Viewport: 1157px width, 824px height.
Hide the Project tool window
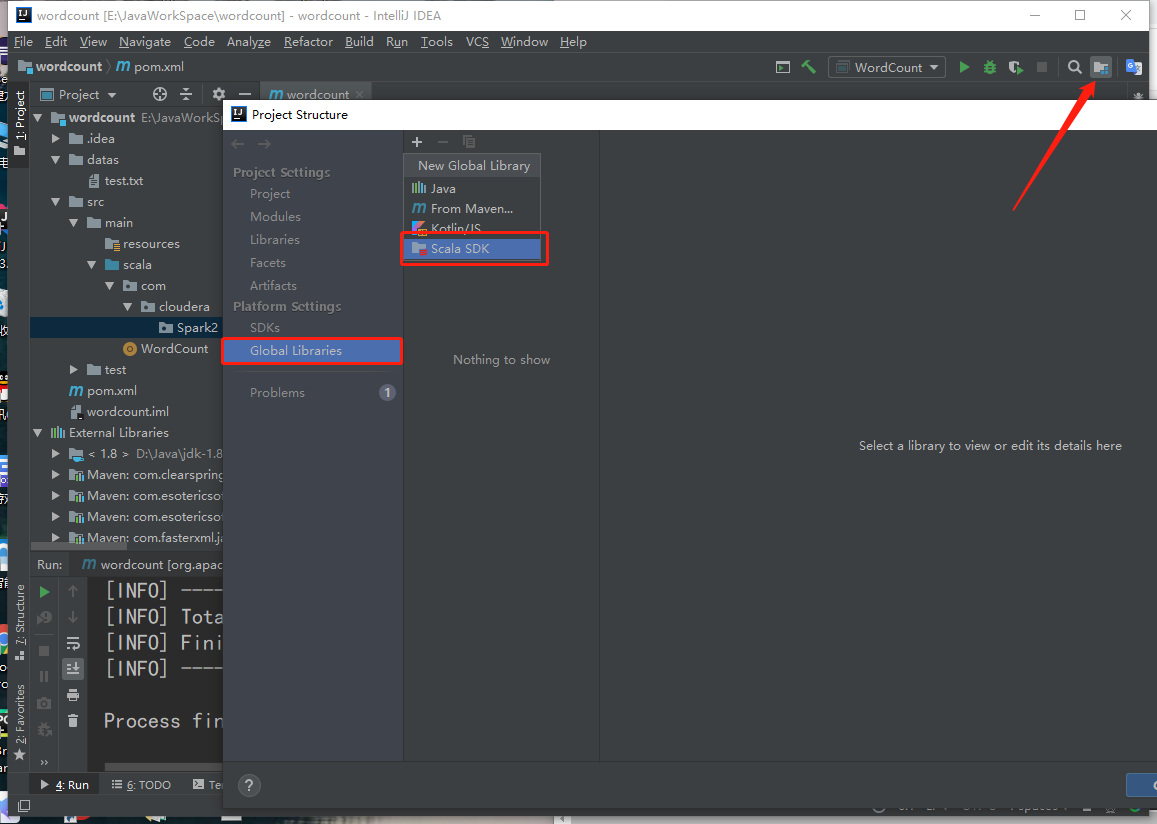coord(245,94)
